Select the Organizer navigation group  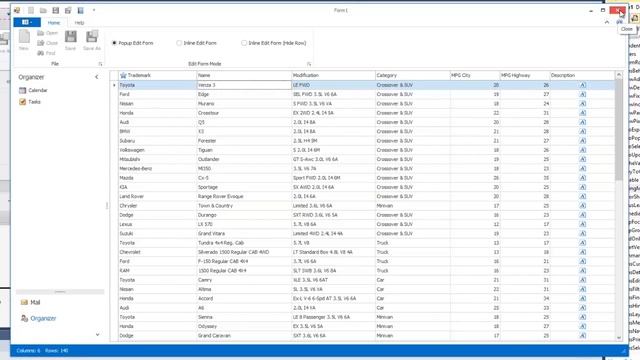39,318
